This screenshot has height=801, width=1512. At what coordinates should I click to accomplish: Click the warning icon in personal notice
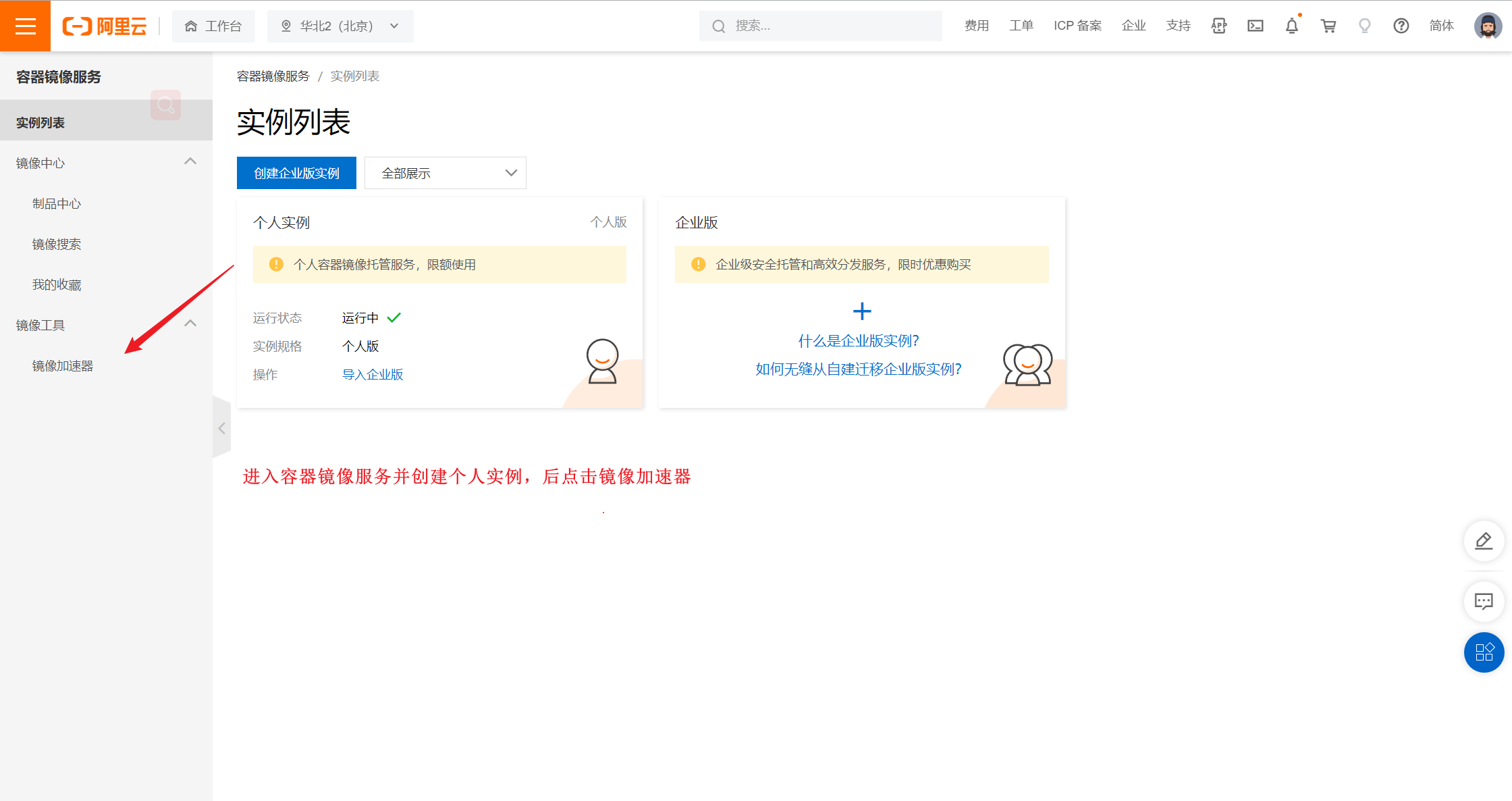click(x=276, y=264)
